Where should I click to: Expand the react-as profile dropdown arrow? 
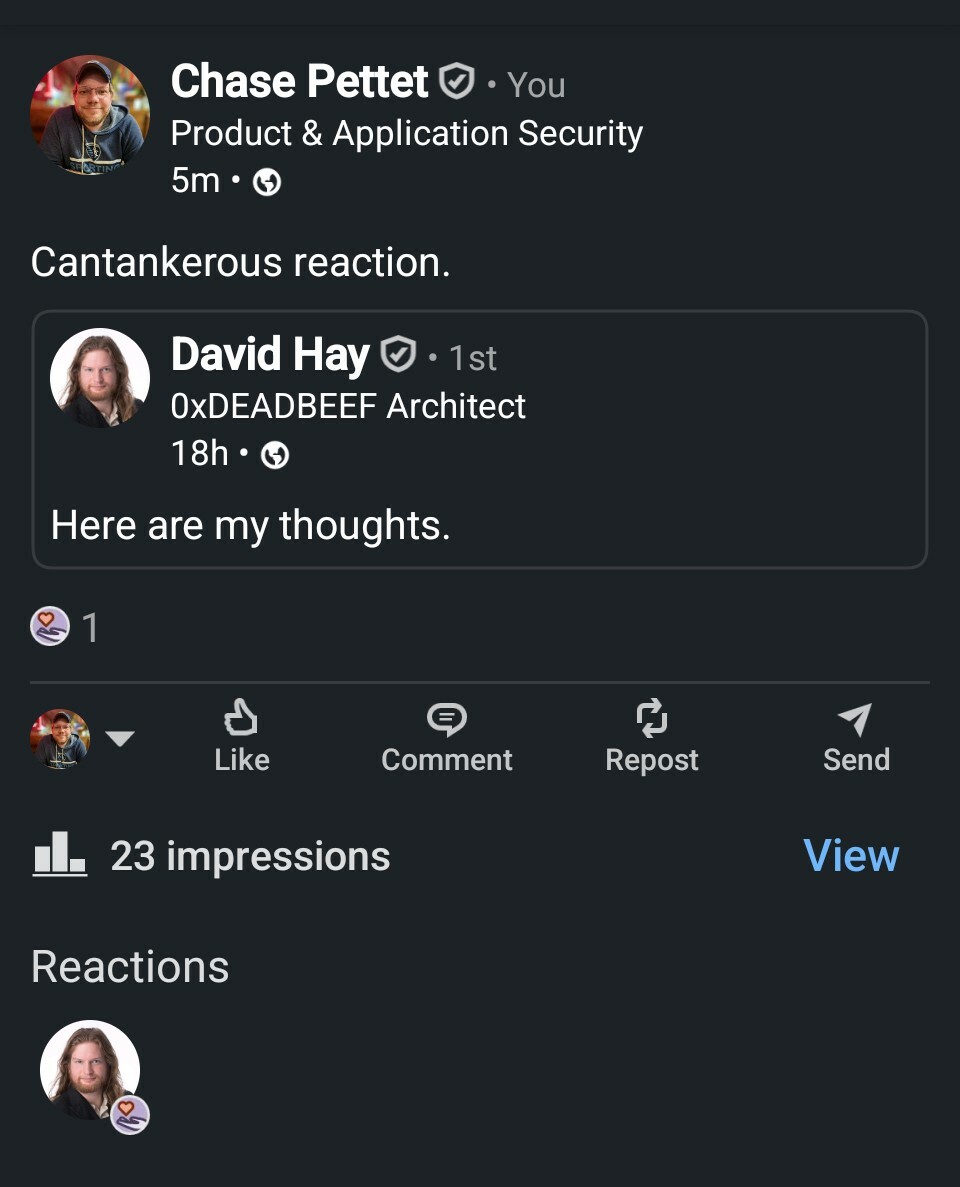coord(120,739)
